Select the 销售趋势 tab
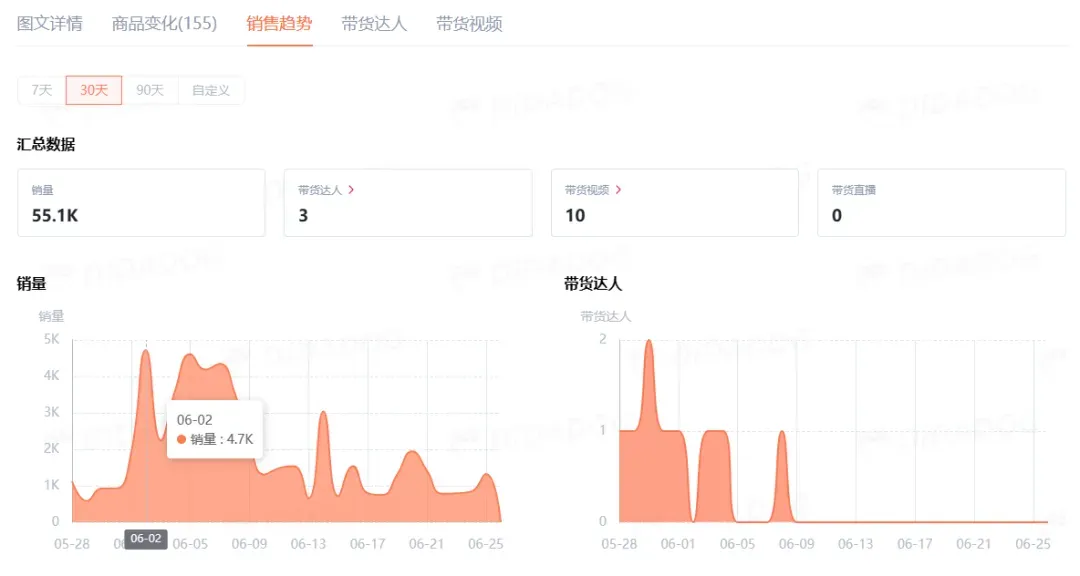 pos(279,23)
